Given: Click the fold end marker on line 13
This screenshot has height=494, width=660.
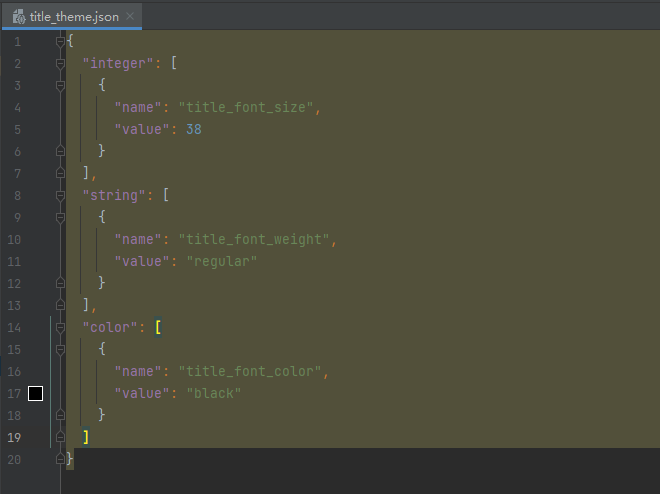Looking at the screenshot, I should pos(60,305).
